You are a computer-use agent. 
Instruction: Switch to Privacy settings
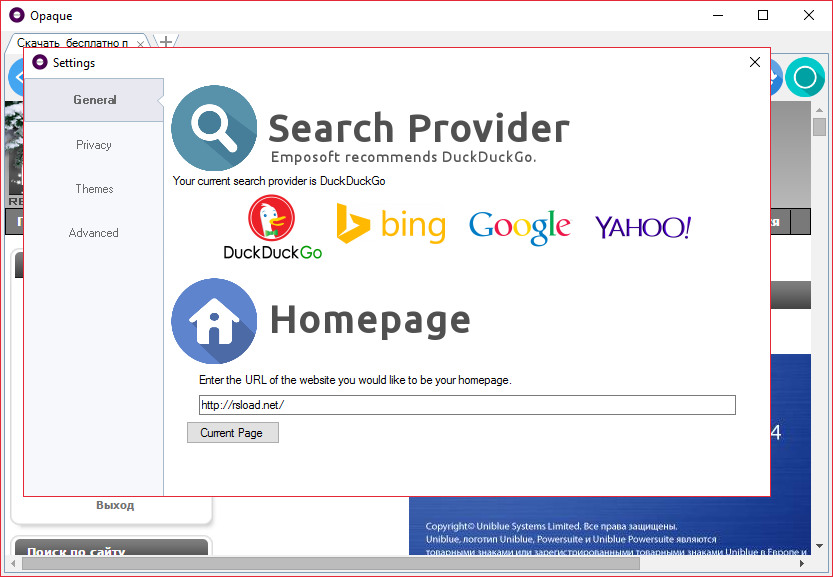click(94, 145)
